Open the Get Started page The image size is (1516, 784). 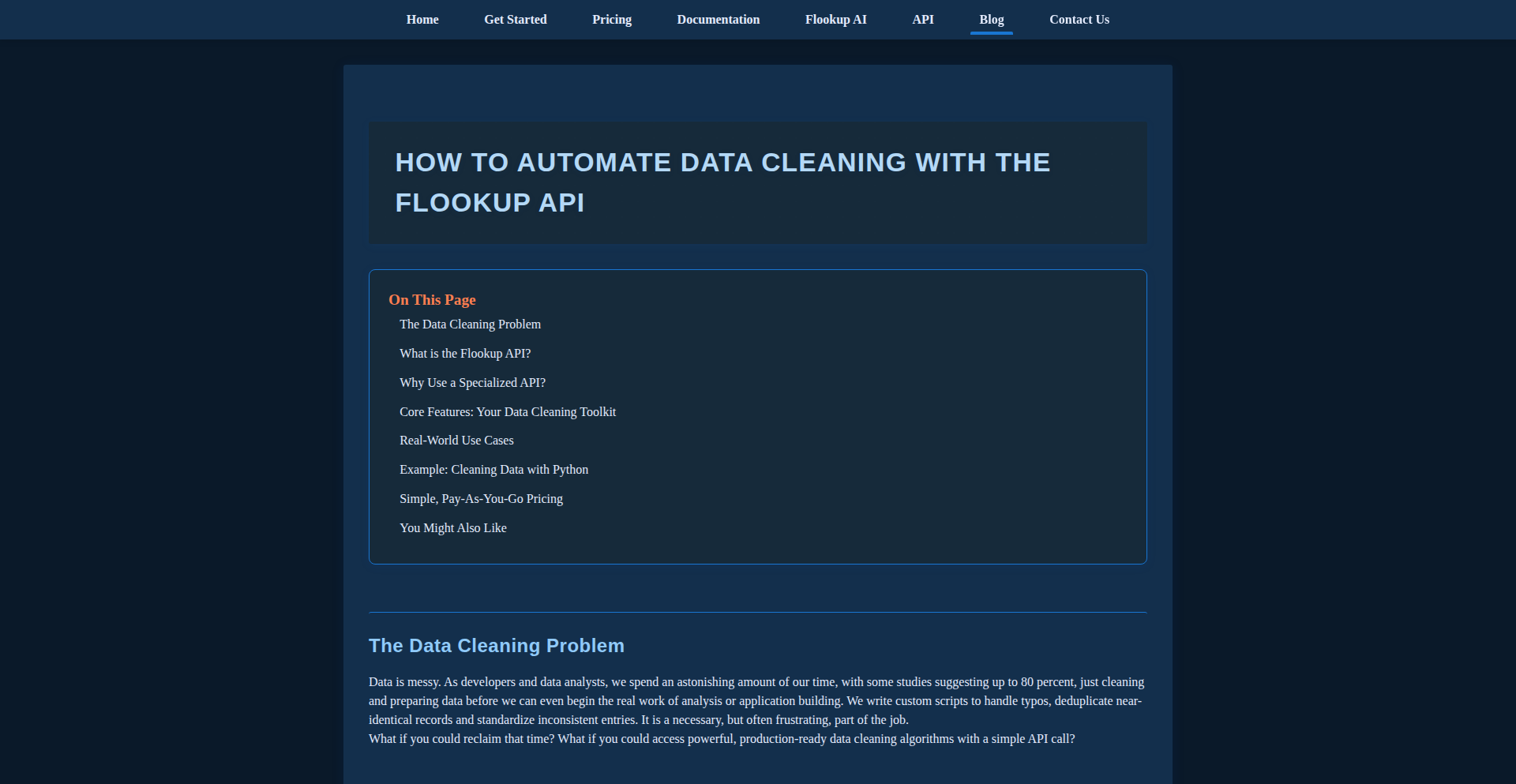[516, 20]
